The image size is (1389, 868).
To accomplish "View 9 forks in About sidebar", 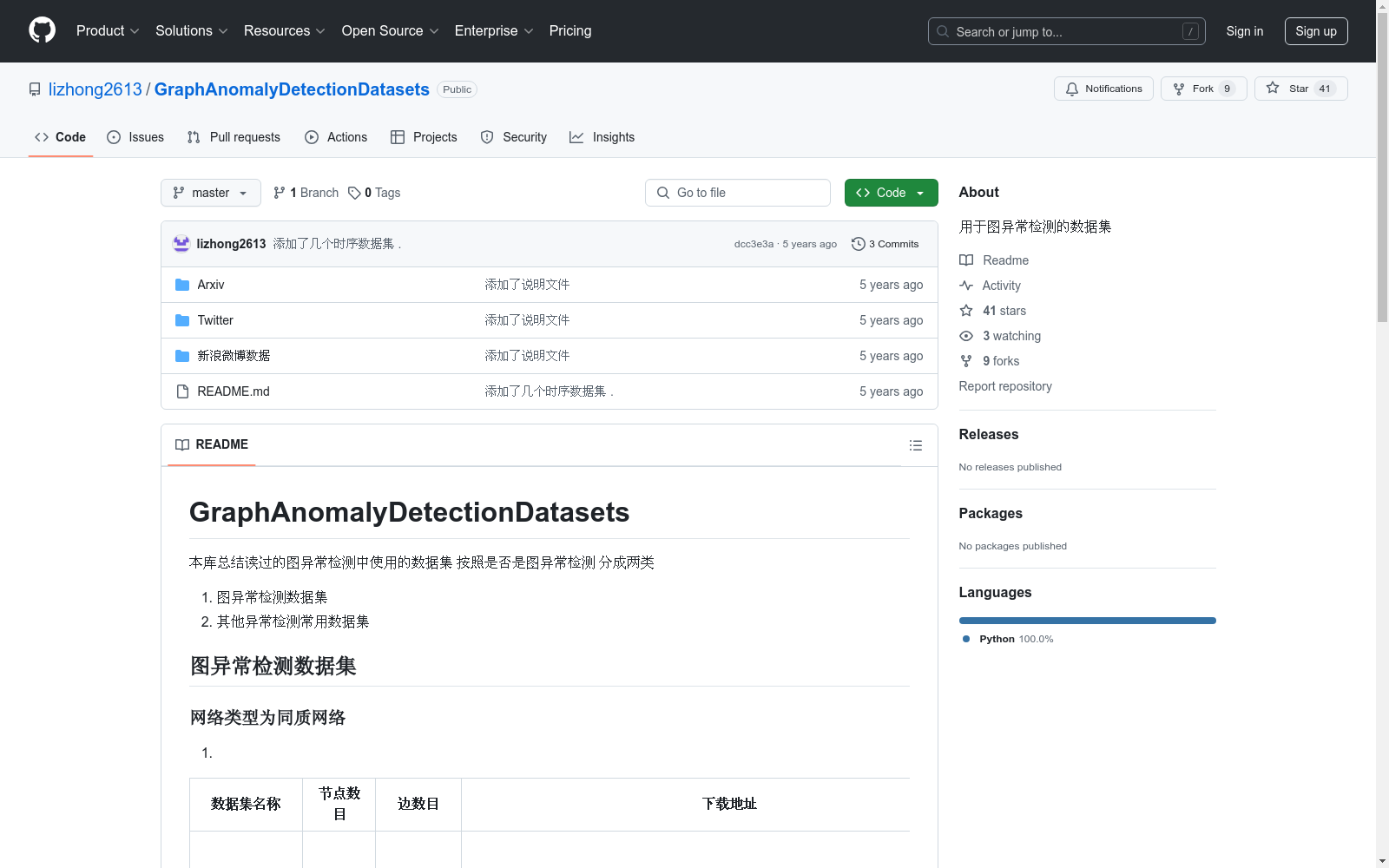I will [x=990, y=361].
